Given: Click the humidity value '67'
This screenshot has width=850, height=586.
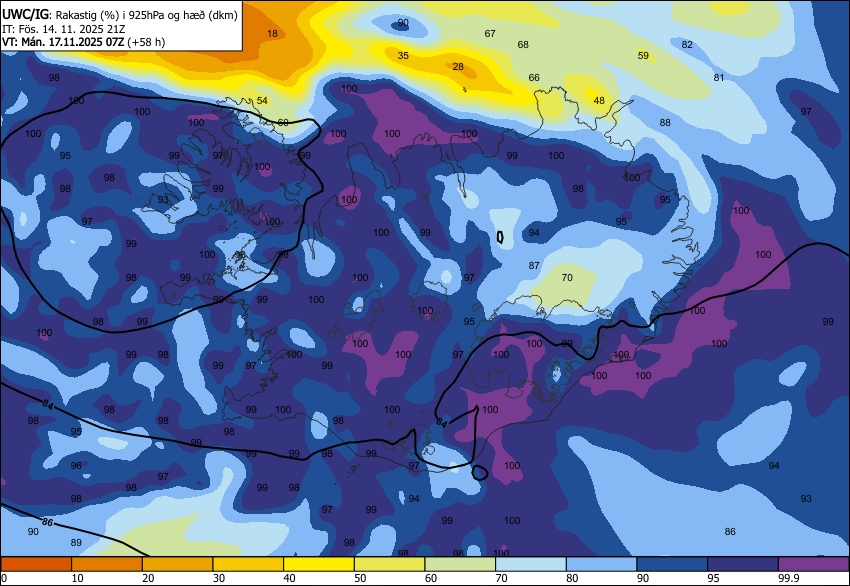Looking at the screenshot, I should pyautogui.click(x=490, y=34).
